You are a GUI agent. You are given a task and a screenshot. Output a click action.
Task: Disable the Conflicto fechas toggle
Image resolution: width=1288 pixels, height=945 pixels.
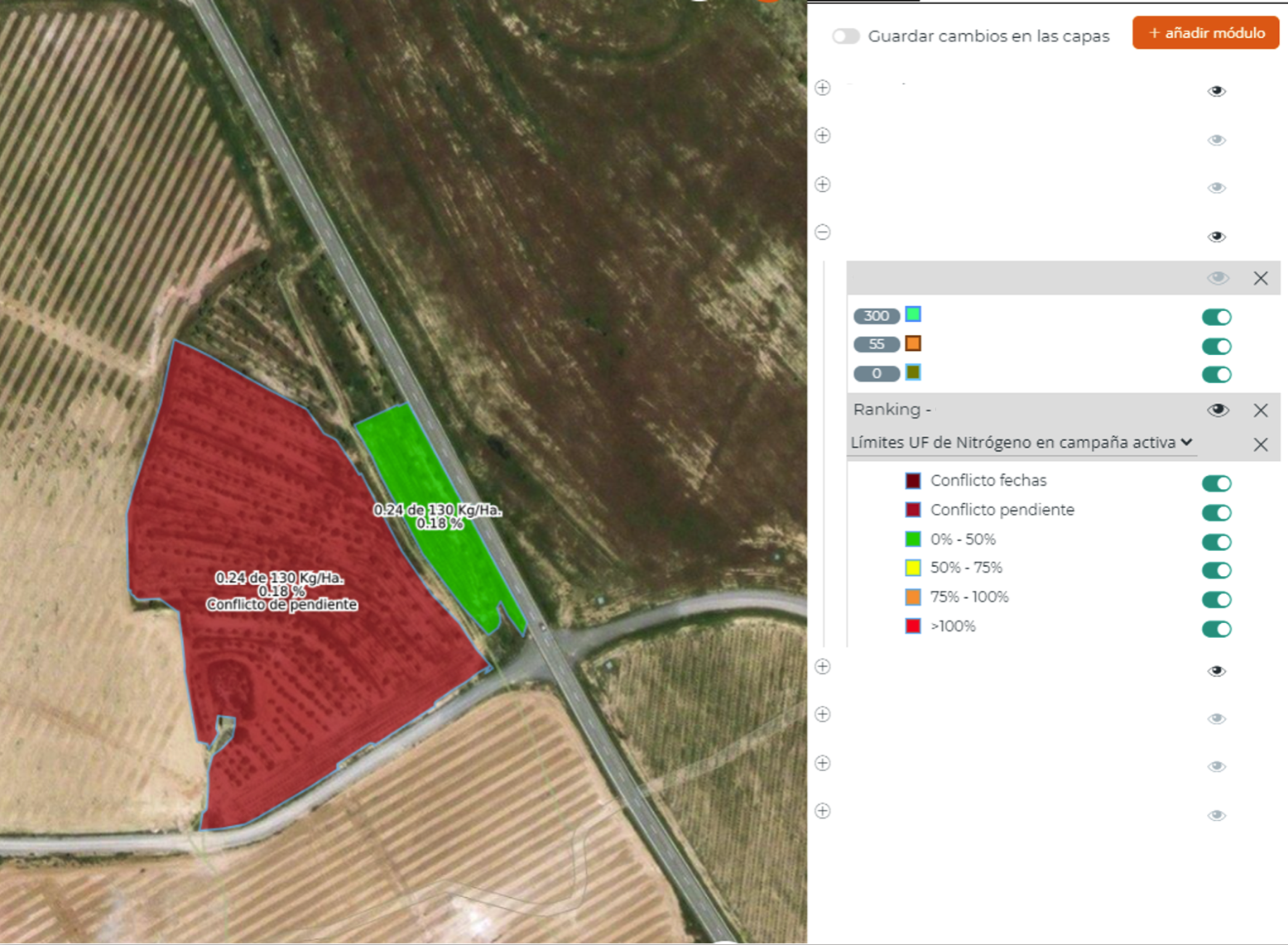pos(1216,483)
